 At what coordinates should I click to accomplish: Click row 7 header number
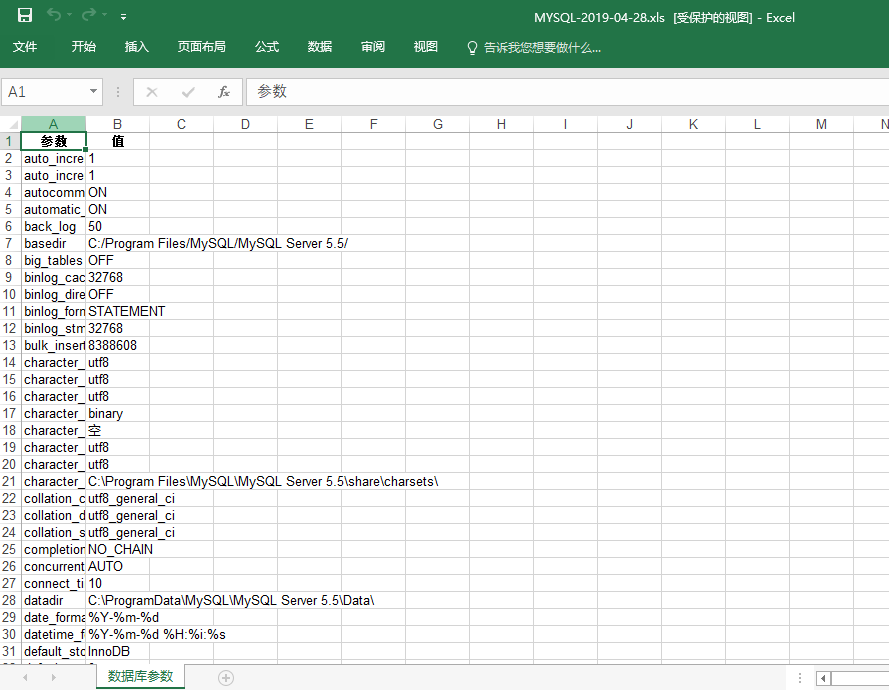click(9, 243)
